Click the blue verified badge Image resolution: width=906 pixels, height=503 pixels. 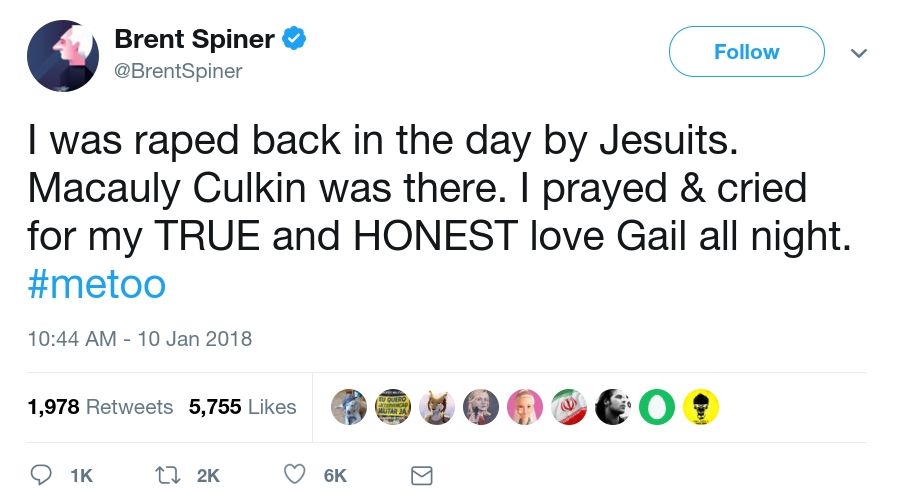pos(293,40)
